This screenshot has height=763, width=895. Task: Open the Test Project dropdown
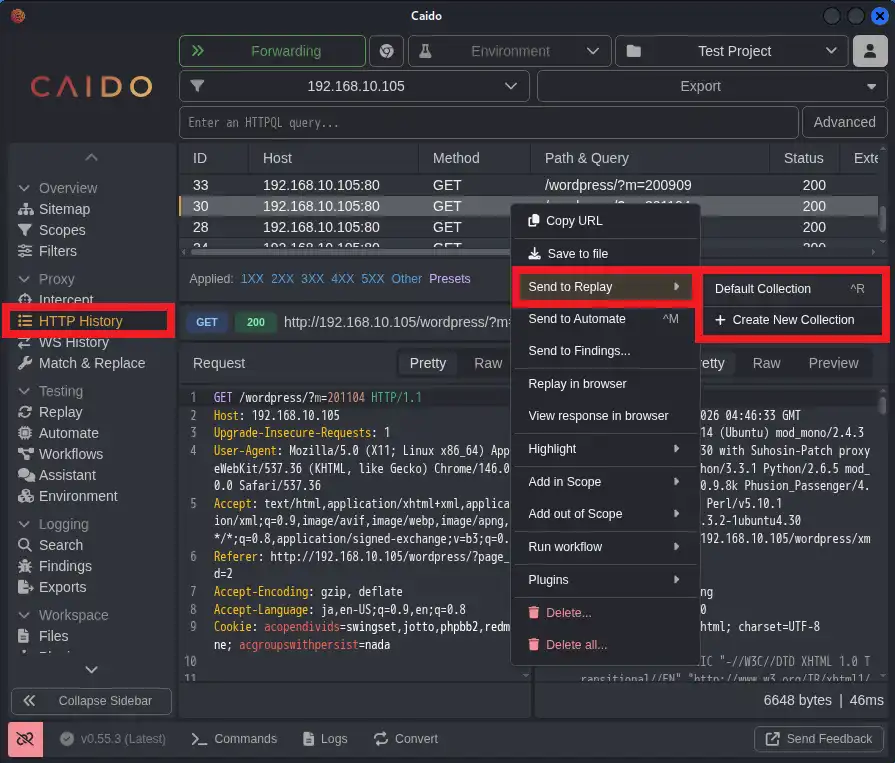point(732,51)
